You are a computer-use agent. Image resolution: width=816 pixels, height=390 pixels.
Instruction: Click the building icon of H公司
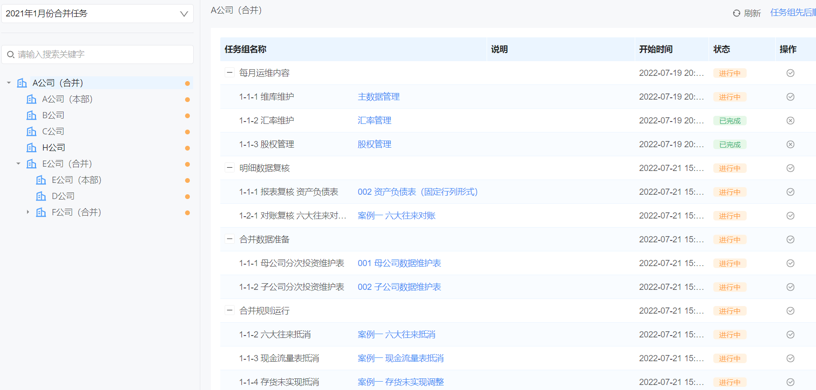point(31,147)
